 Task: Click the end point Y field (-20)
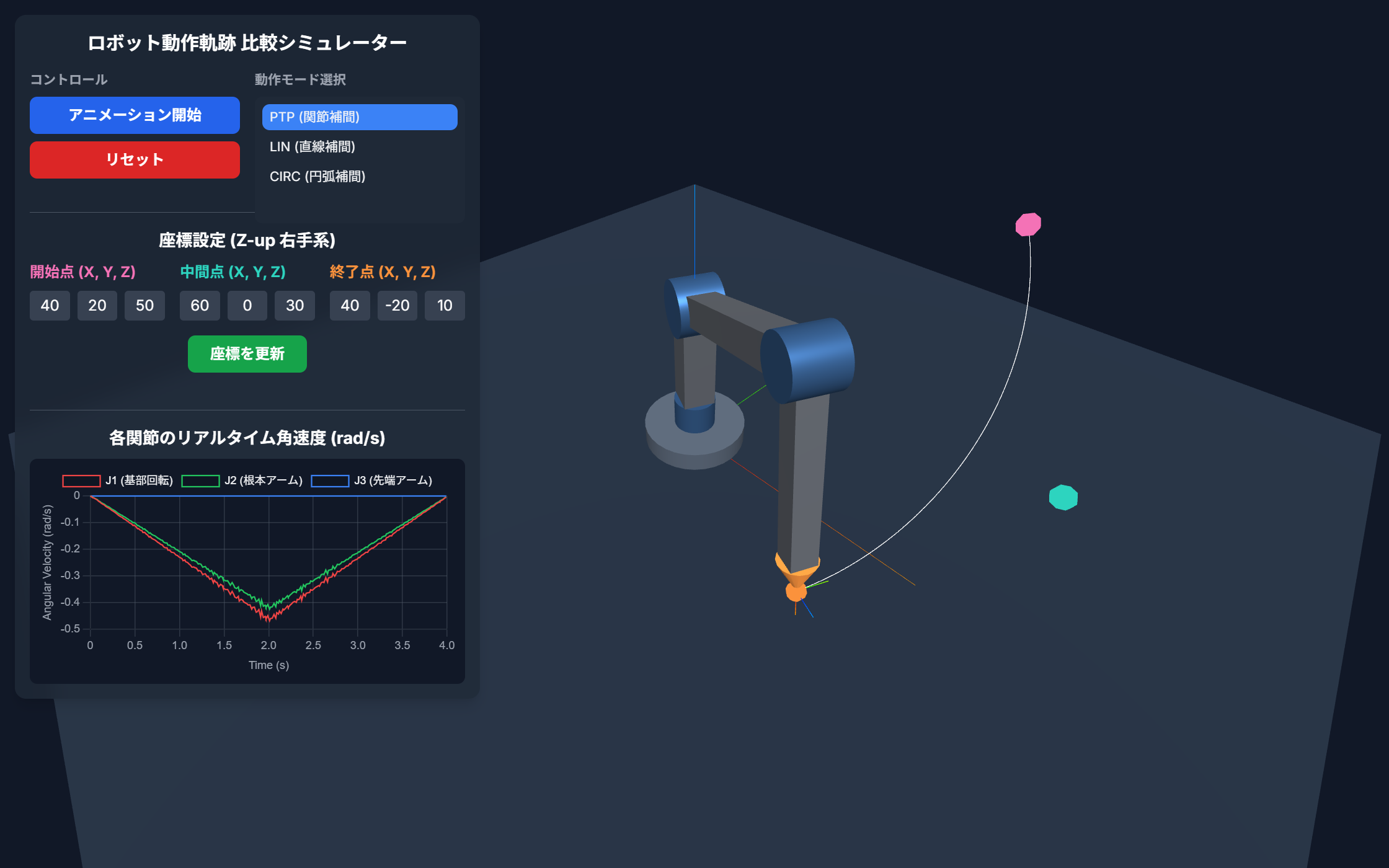pos(397,306)
